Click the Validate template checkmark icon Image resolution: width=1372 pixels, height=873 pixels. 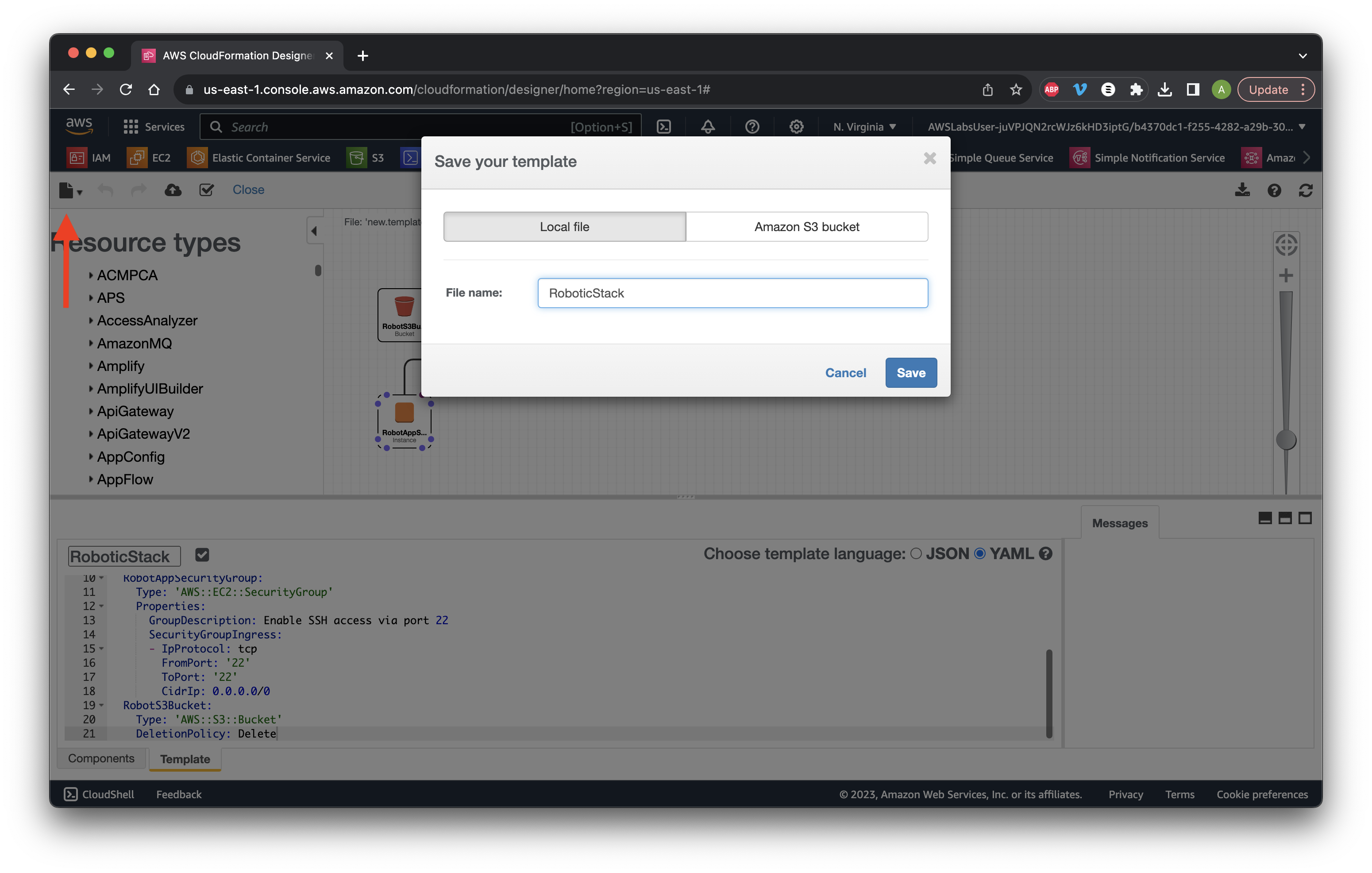[207, 190]
